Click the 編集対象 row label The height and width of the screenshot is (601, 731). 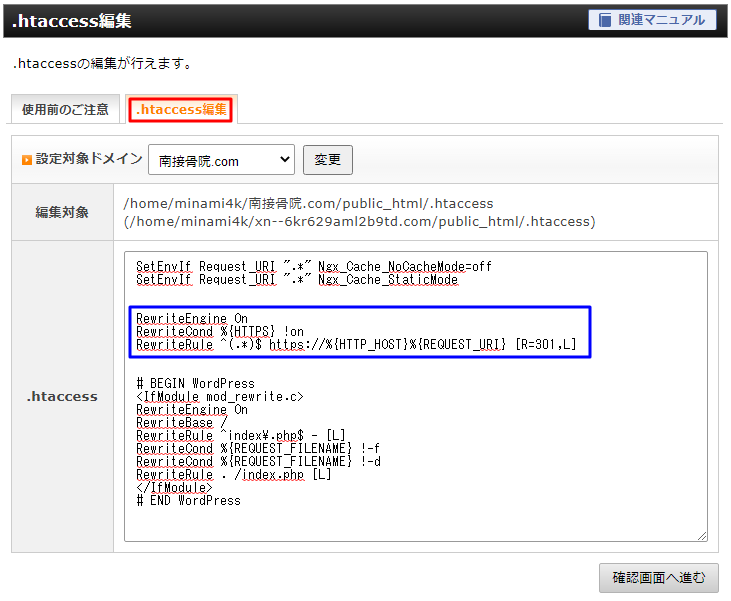pos(62,213)
